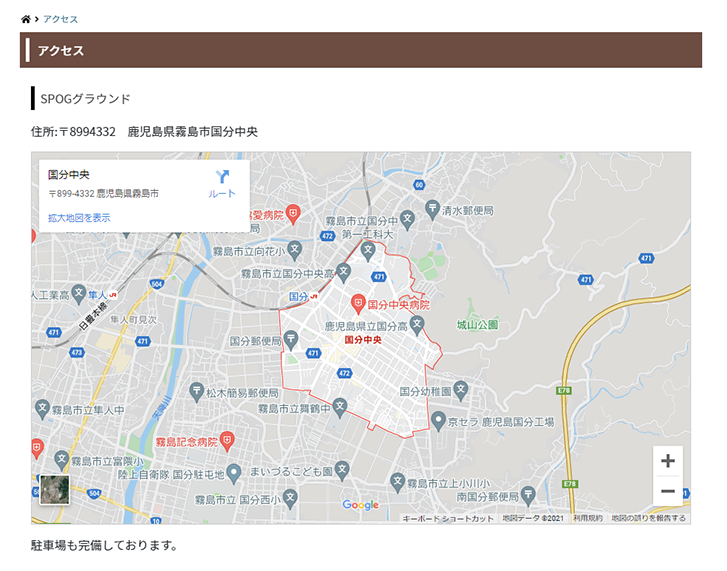Screen dimensions: 727x571
Task: Zoom in the map with plus button
Action: tap(668, 461)
